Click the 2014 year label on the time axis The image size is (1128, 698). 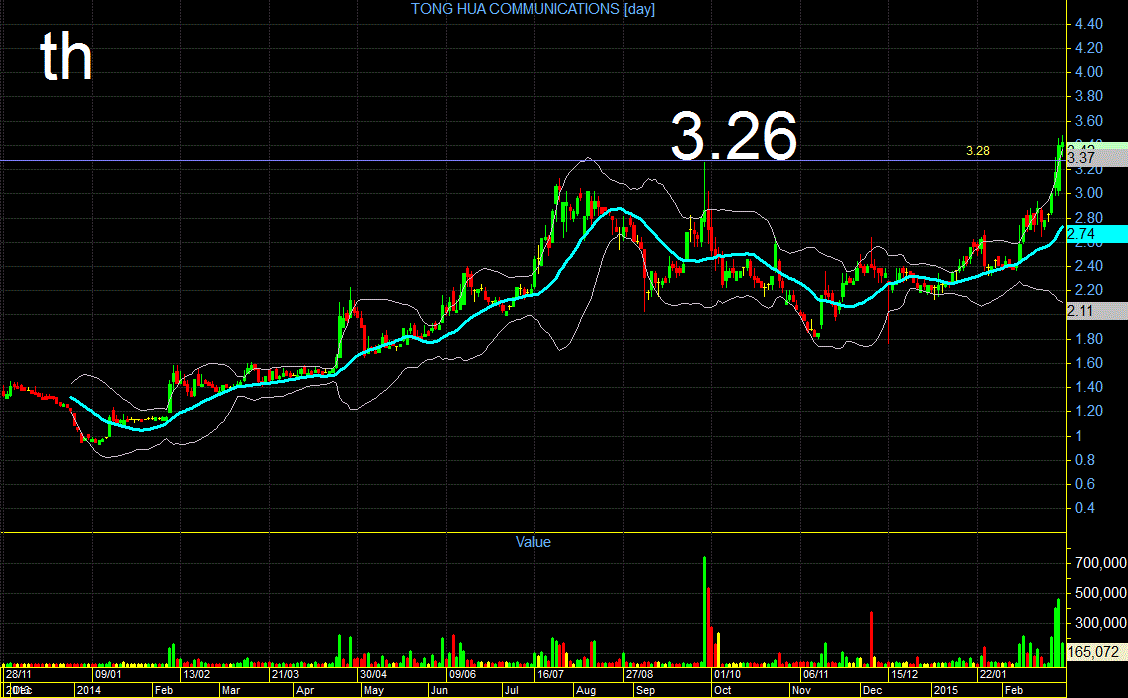(89, 690)
